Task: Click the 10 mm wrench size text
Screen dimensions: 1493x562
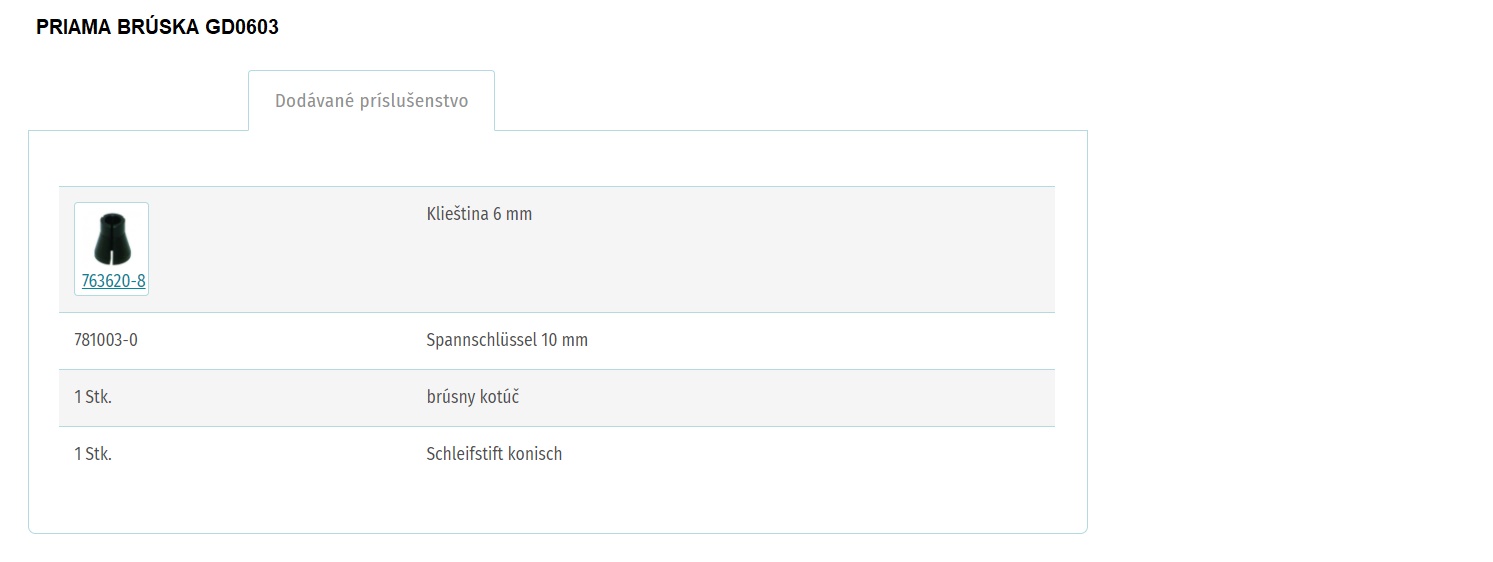Action: 565,340
